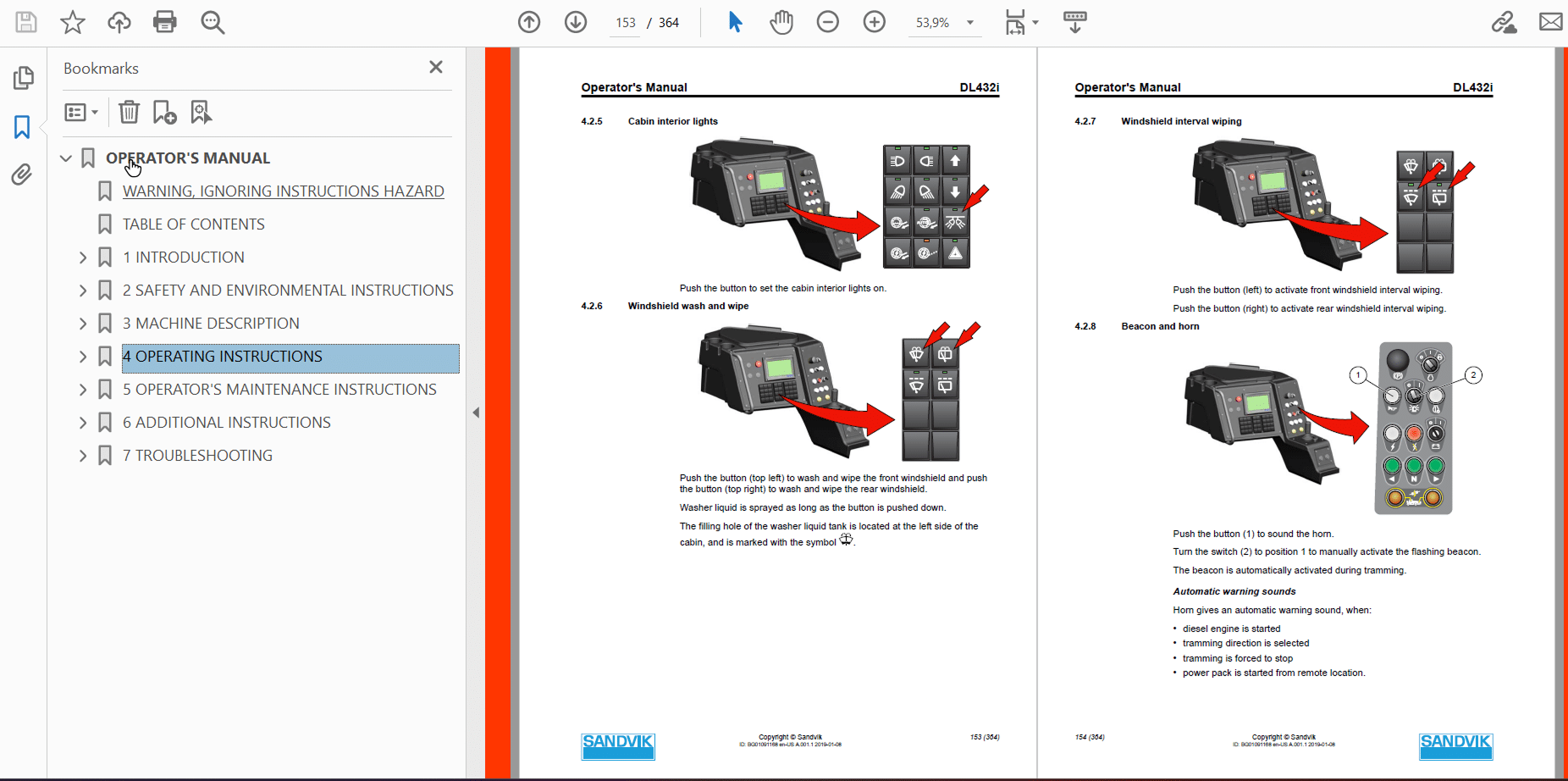Open the attachments paperclip panel
Screen dimensions: 1568x781
click(22, 174)
